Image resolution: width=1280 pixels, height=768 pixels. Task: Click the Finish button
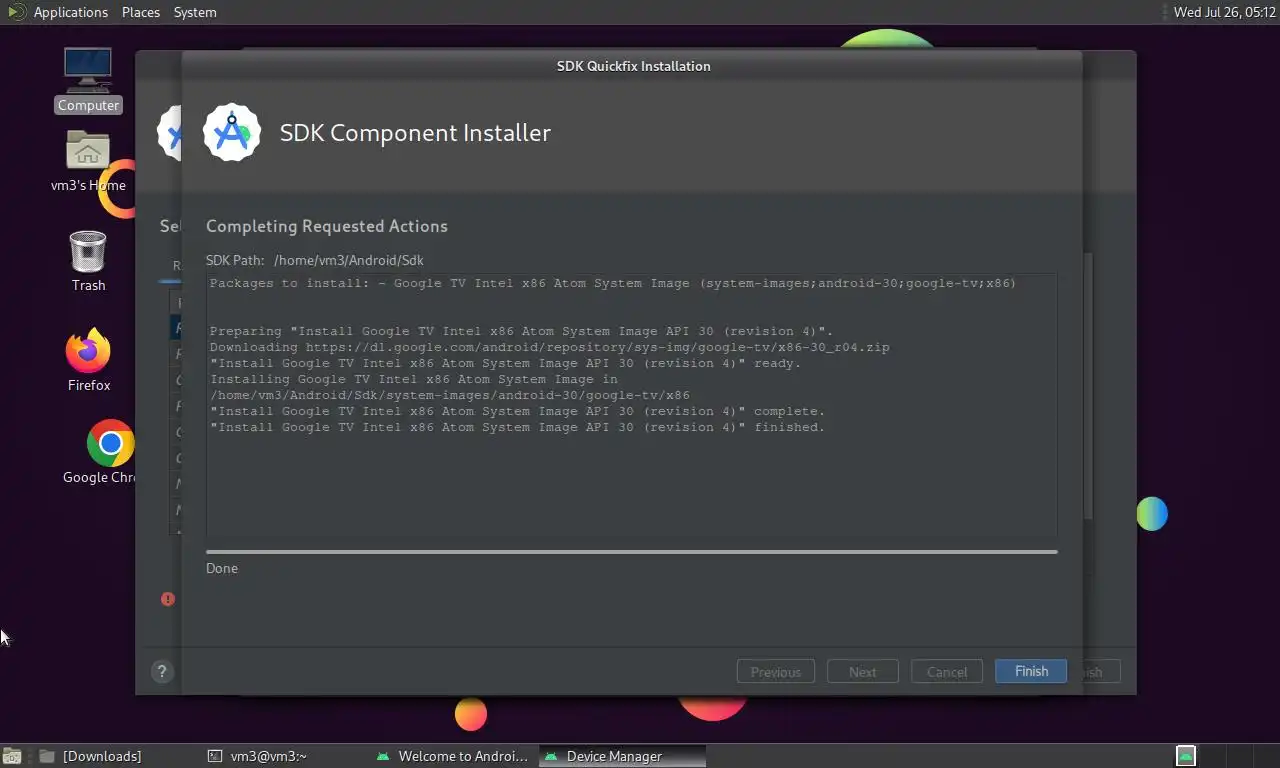point(1031,671)
